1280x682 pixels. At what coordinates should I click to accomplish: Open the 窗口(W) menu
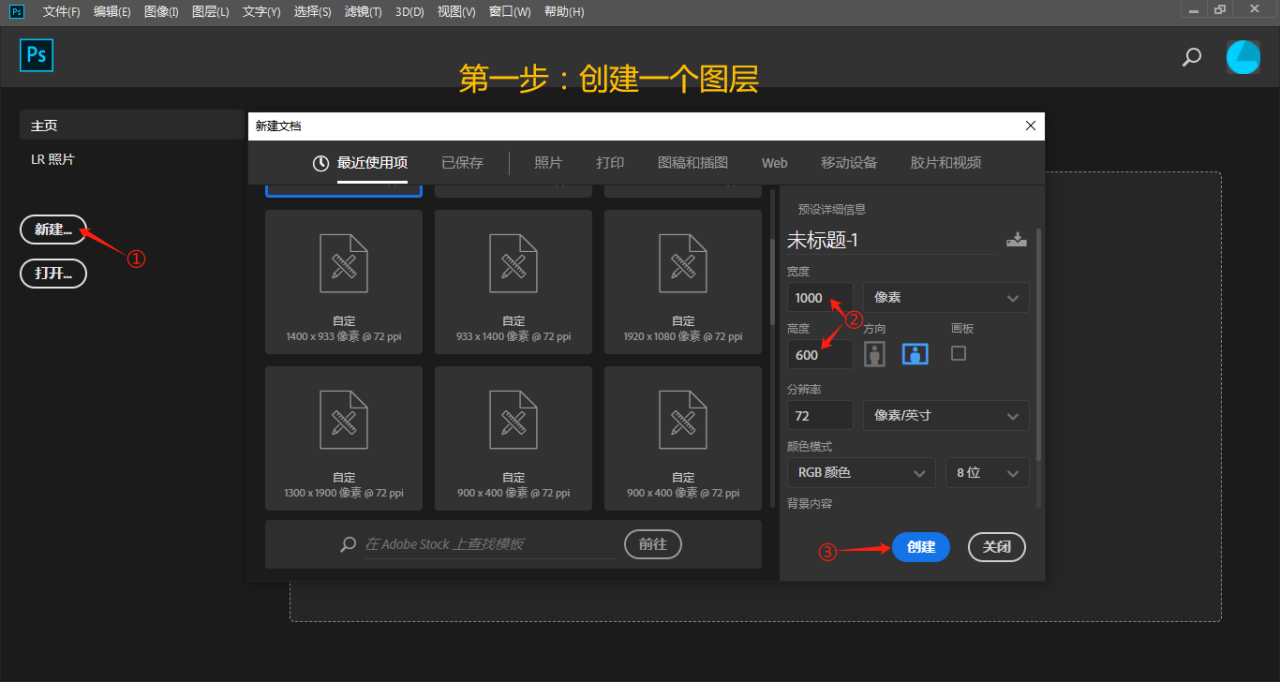510,12
